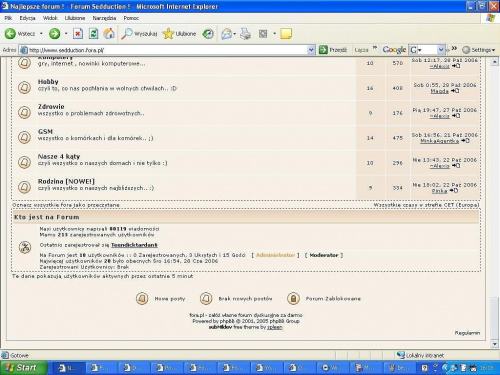500x375 pixels.
Task: Open the Ulubione favorites star
Action: coord(179,34)
